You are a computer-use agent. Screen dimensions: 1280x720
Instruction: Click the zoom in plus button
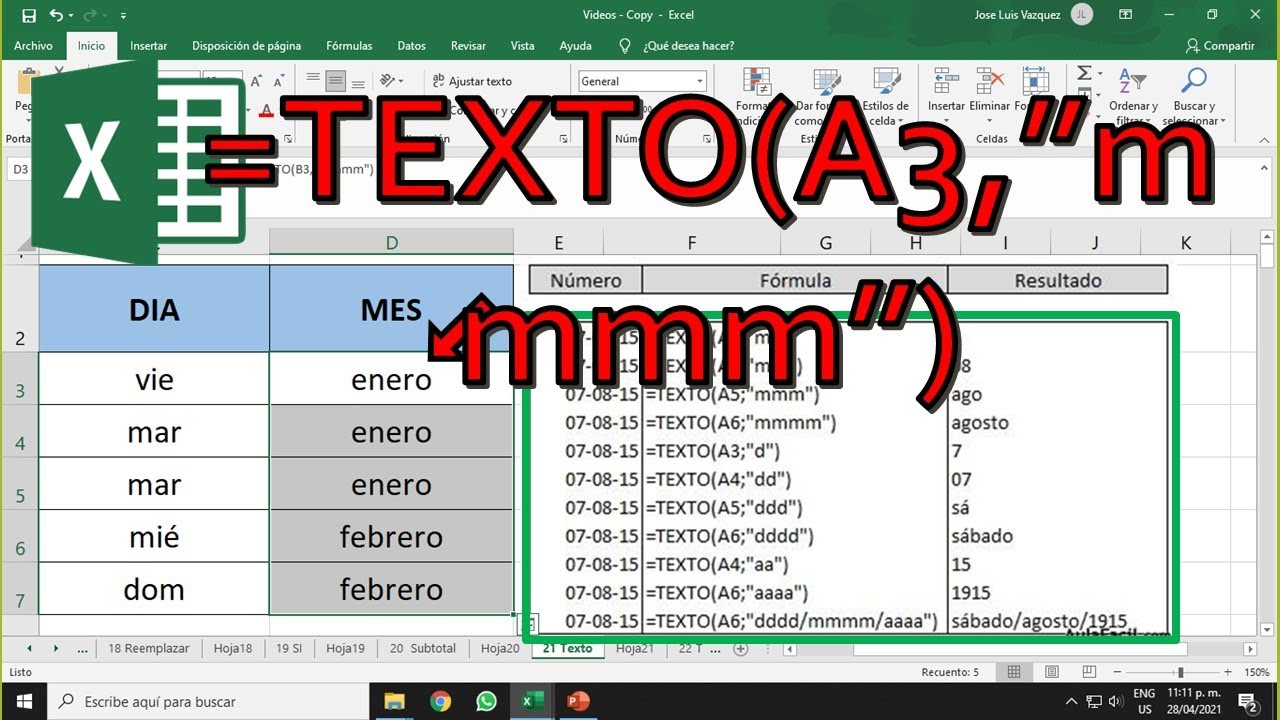coord(1228,673)
